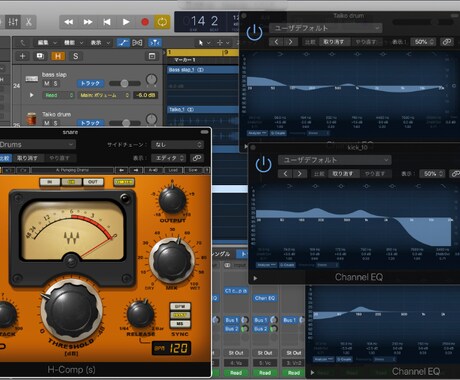Go to previous preset in Taiko drum EQ

[x=276, y=42]
